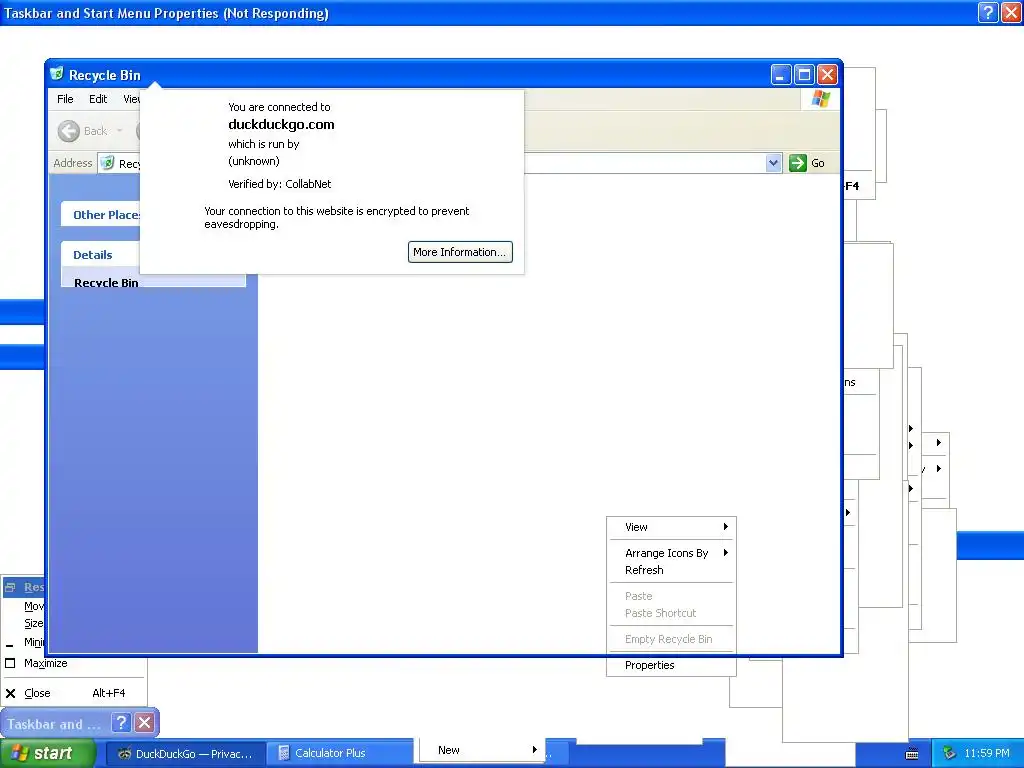Select Move in the system menu
Image resolution: width=1024 pixels, height=768 pixels.
click(24, 606)
